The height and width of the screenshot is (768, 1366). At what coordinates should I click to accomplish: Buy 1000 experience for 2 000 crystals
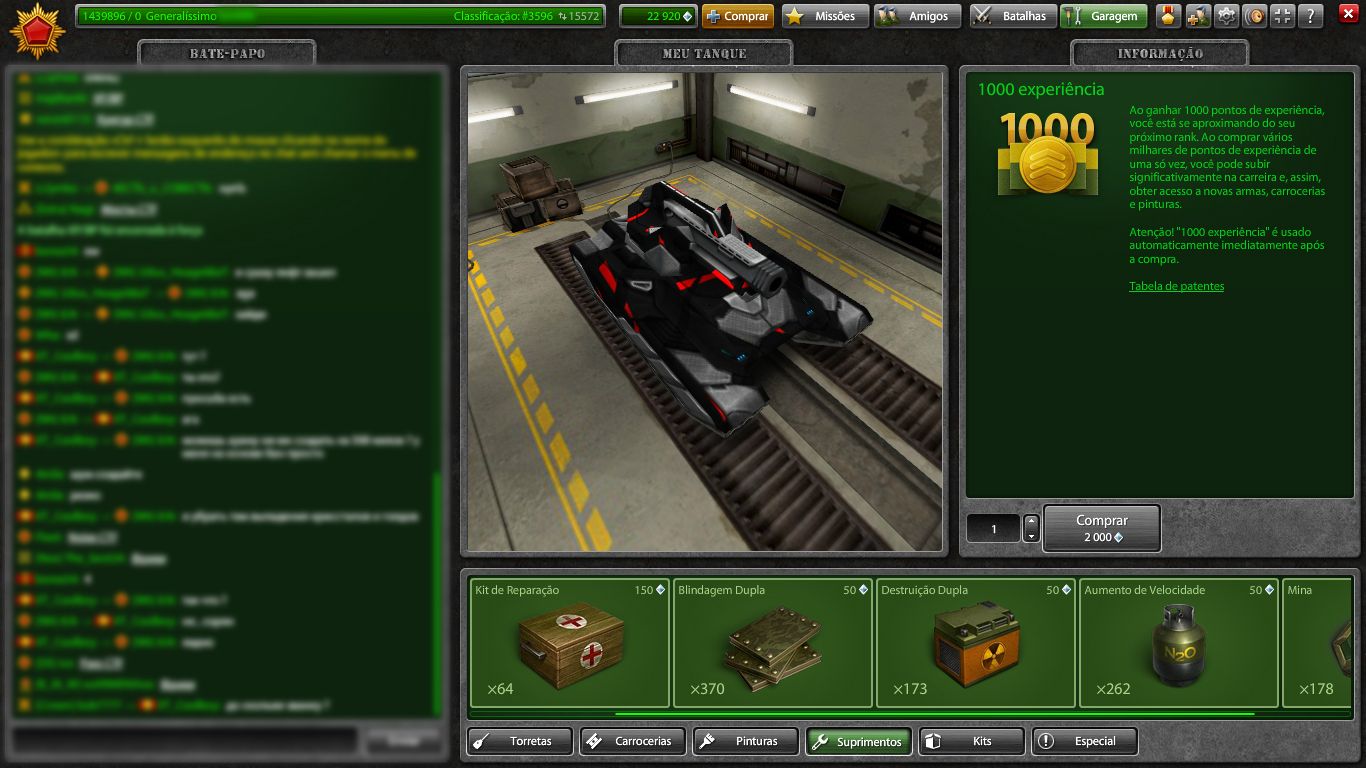tap(1102, 528)
